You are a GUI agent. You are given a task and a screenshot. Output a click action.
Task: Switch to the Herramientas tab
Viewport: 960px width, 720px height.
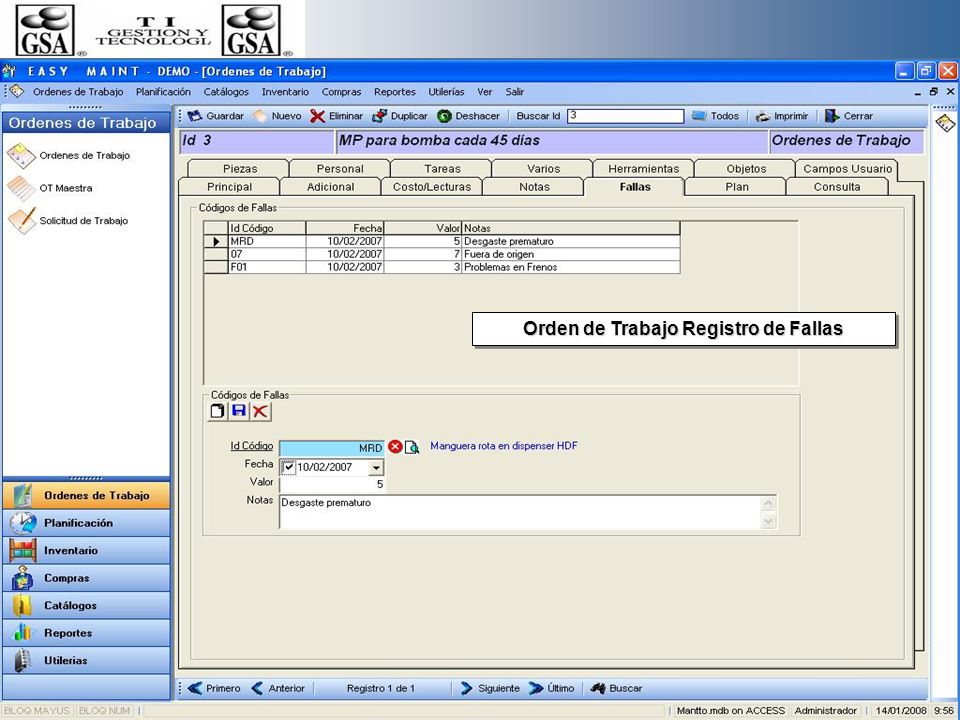(x=644, y=168)
